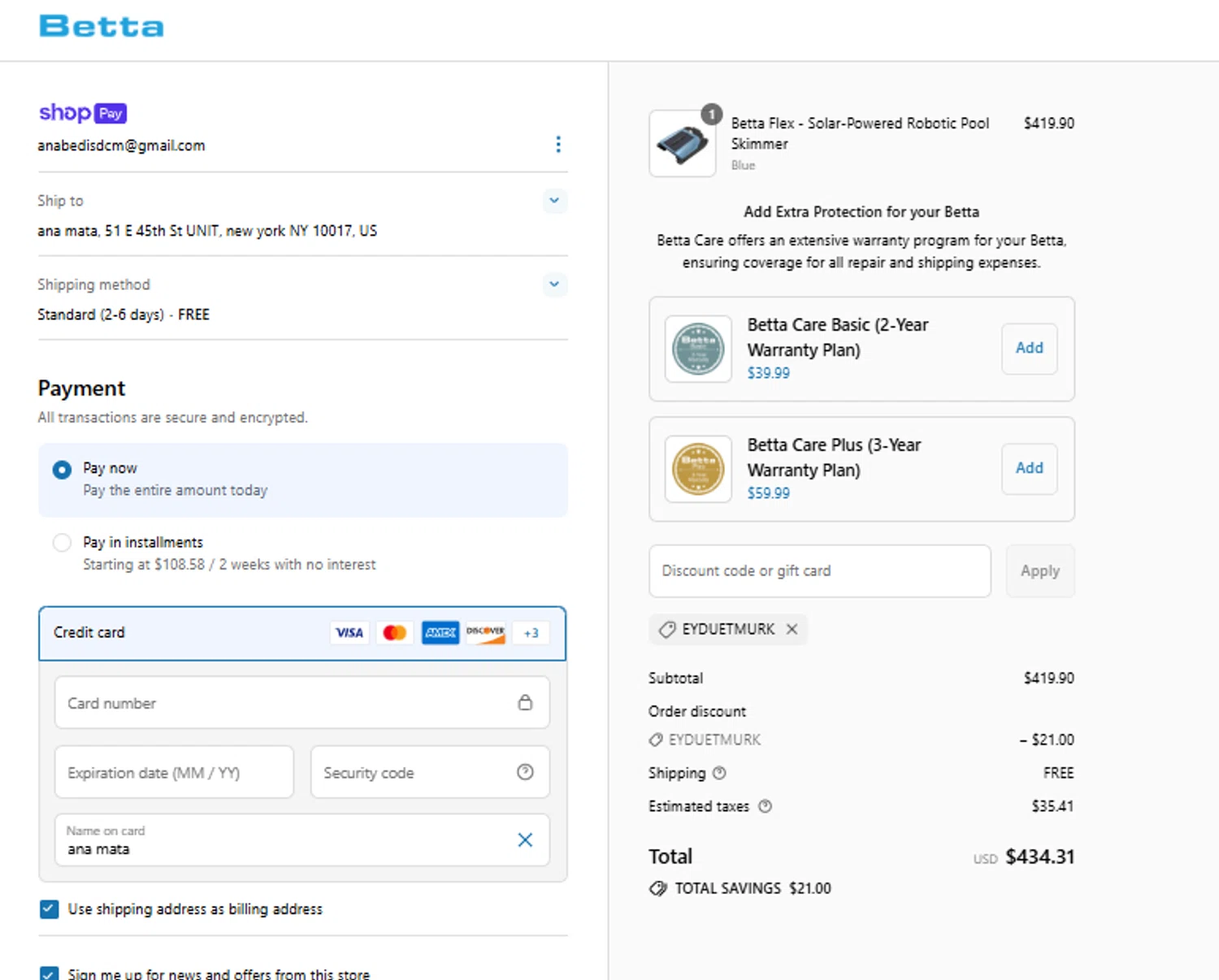Click the email anabedisdcm@gmail.com
The image size is (1219, 980).
coord(121,145)
